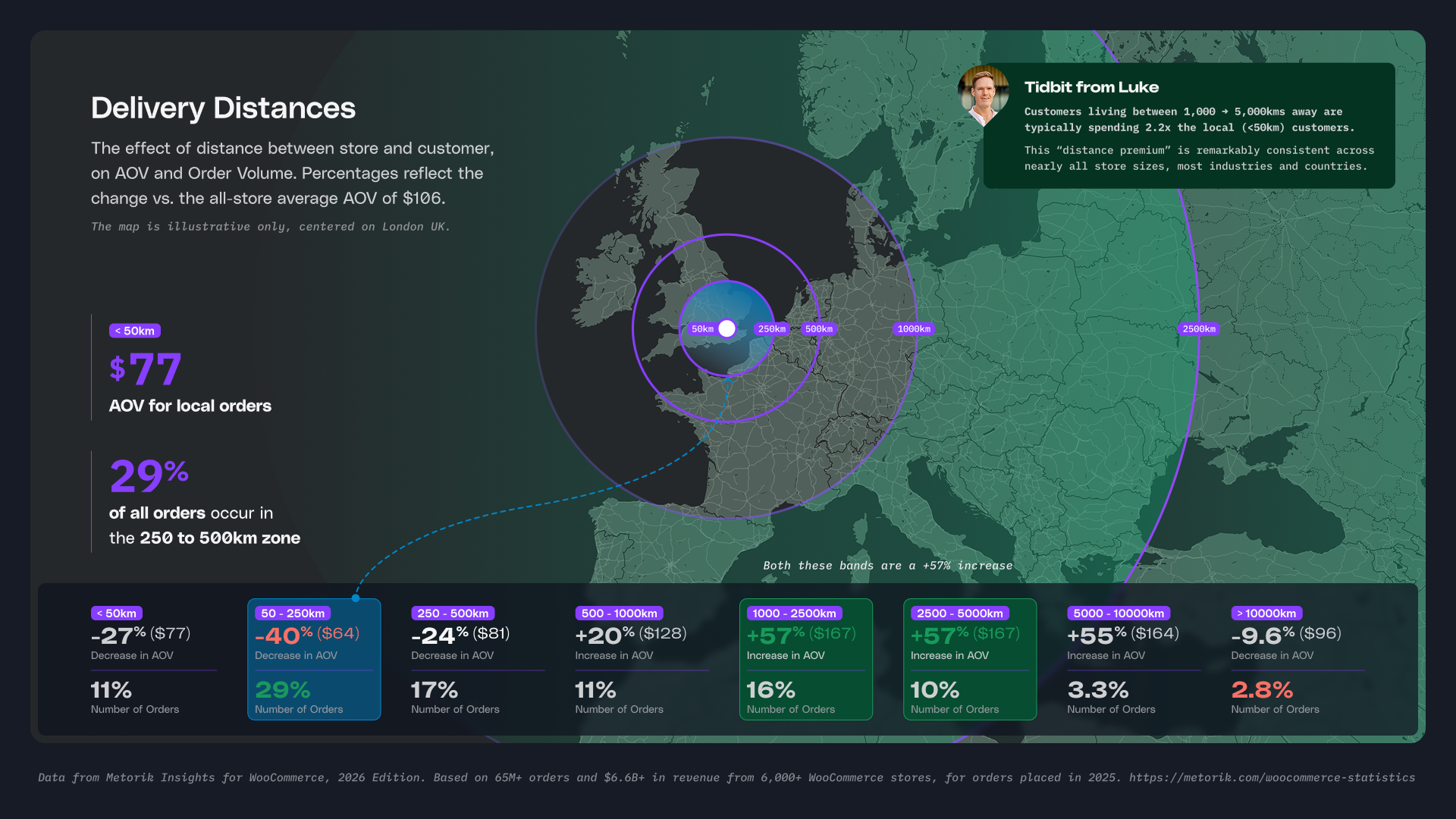Click the "50 - 250km" band tag
1456x819 pixels.
coord(293,613)
